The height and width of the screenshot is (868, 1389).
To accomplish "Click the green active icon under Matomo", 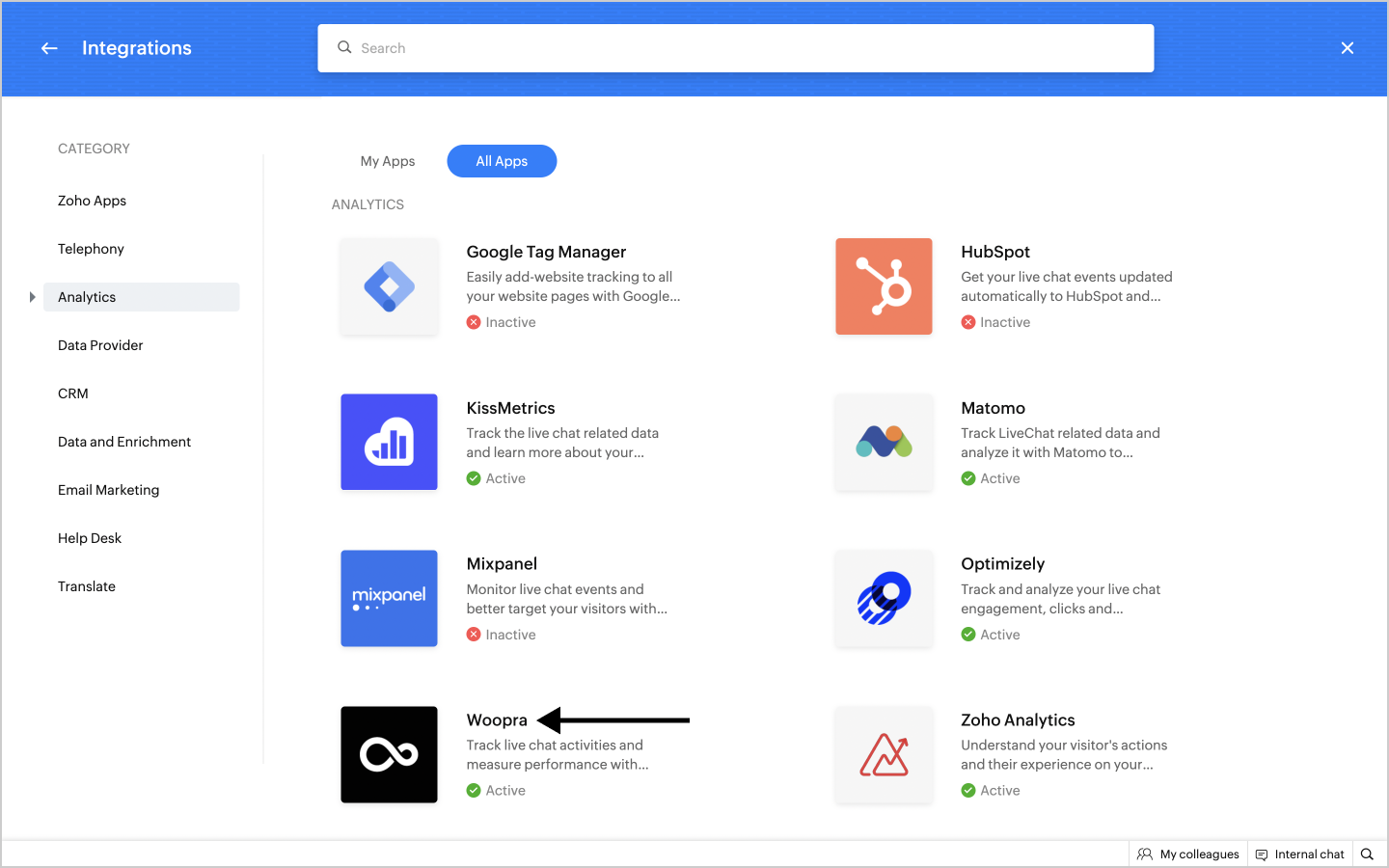I will click(x=968, y=478).
